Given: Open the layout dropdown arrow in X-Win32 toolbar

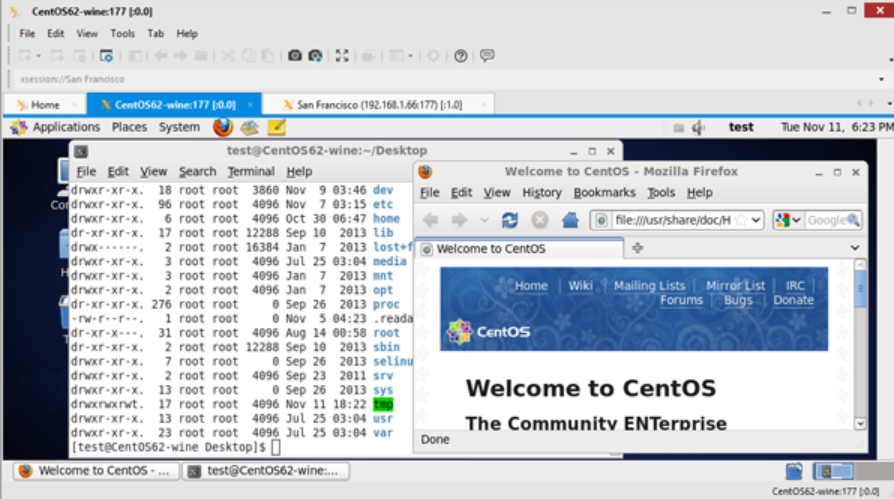Looking at the screenshot, I should pos(410,56).
